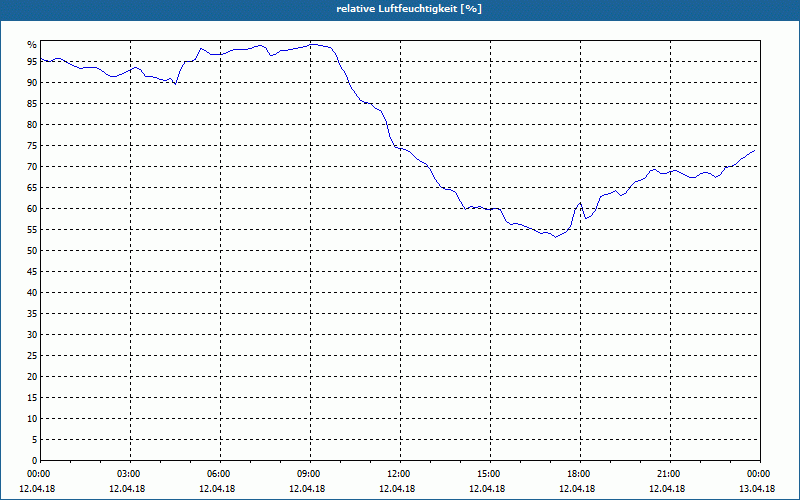Click the date label under 18:00
The image size is (800, 500).
[x=577, y=489]
